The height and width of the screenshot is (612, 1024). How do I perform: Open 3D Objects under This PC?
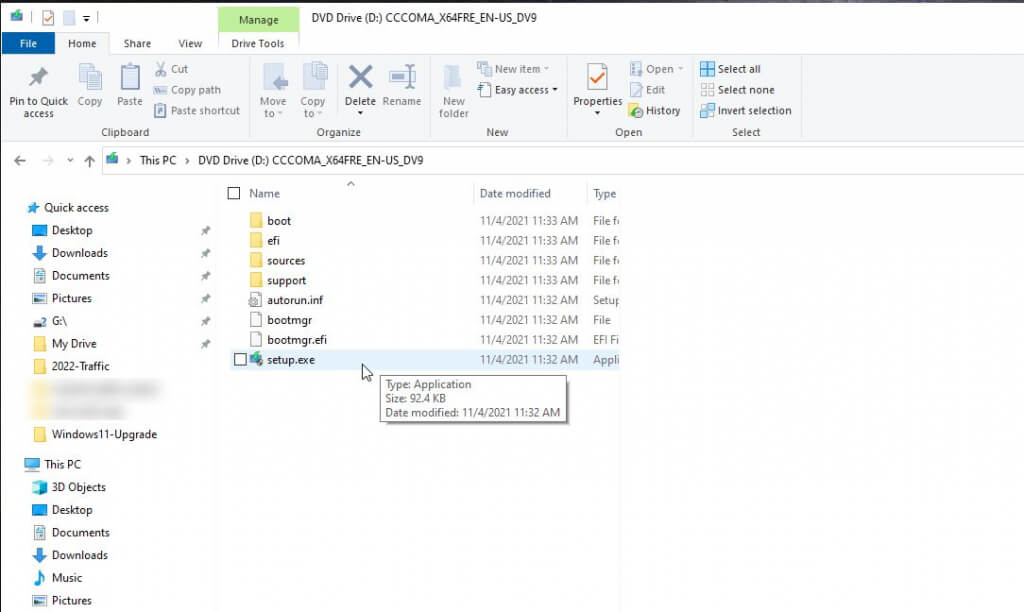[78, 487]
